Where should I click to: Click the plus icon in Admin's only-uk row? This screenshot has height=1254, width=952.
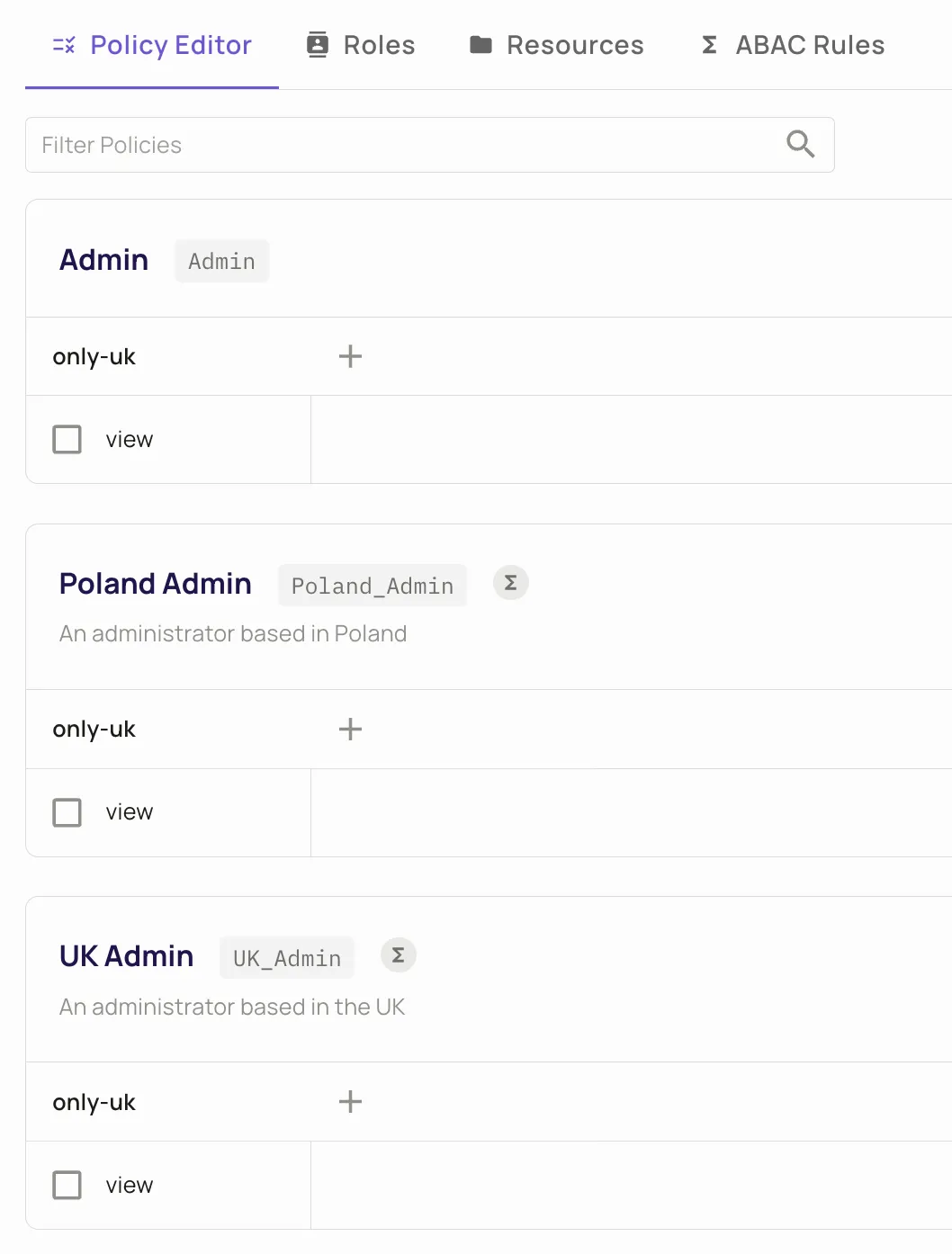point(350,356)
